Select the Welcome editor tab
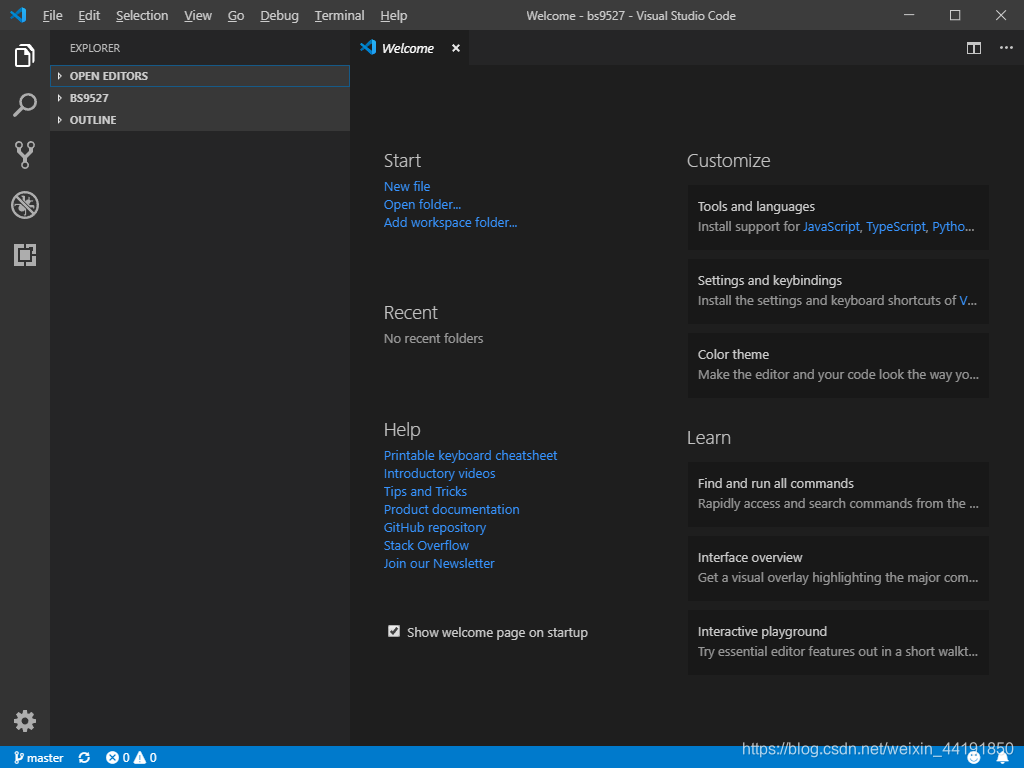1024x768 pixels. (409, 48)
